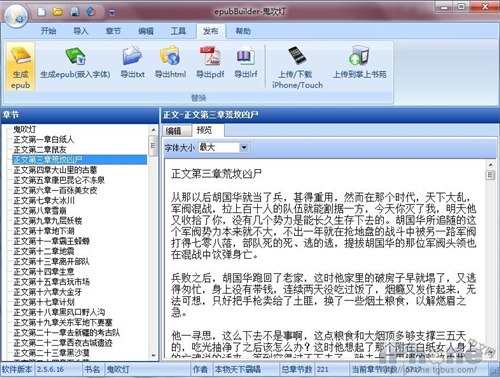
Task: Select chapter 正文第七章大冰川
Action: point(44,201)
